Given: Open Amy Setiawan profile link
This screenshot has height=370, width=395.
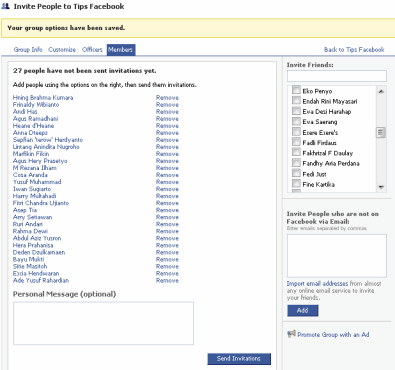Looking at the screenshot, I should click(x=32, y=217).
